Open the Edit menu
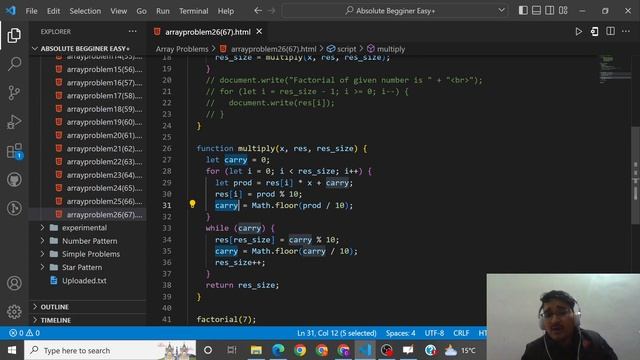This screenshot has width=640, height=360. tap(53, 11)
